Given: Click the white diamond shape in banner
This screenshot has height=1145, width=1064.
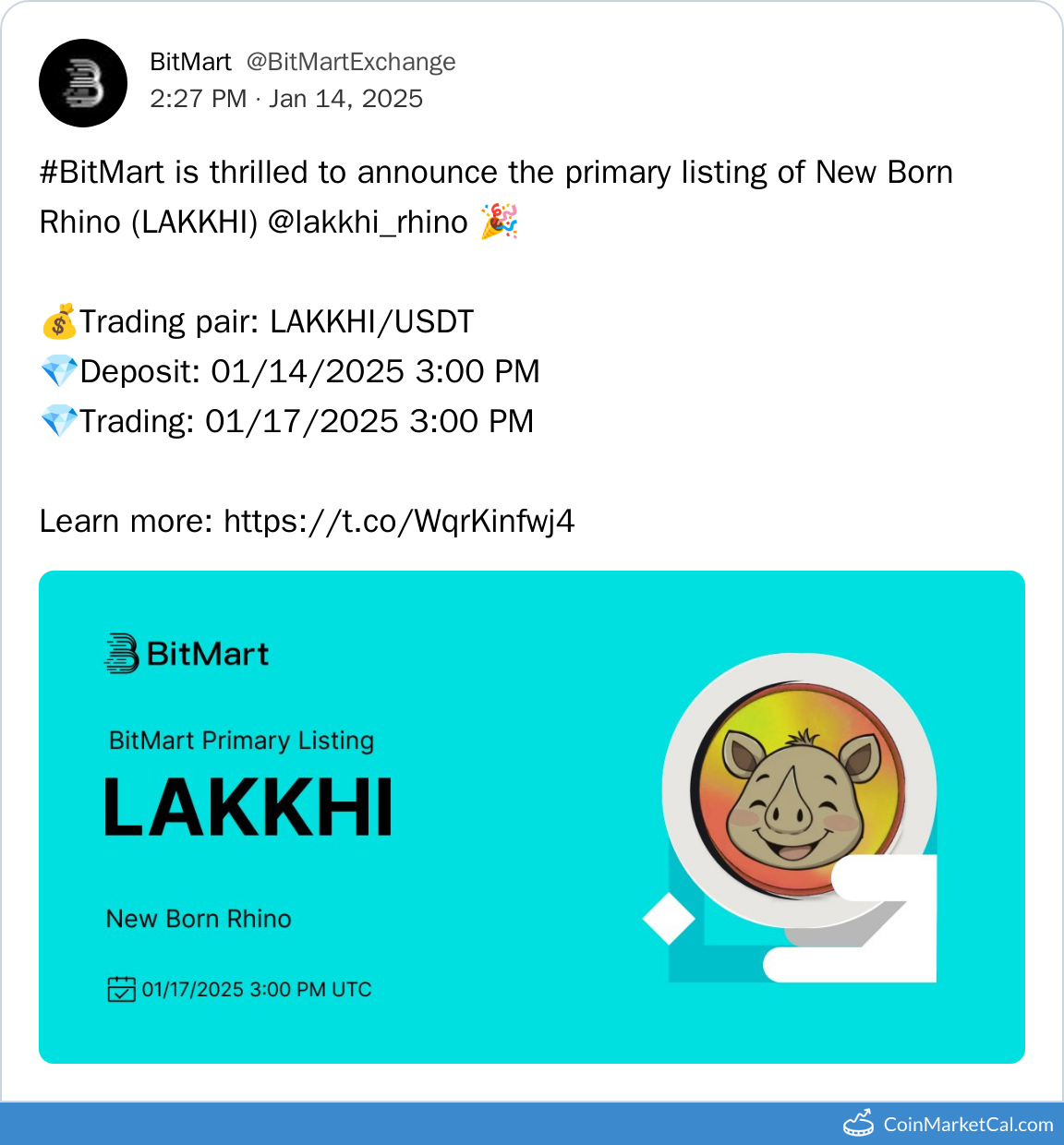Looking at the screenshot, I should point(669,918).
